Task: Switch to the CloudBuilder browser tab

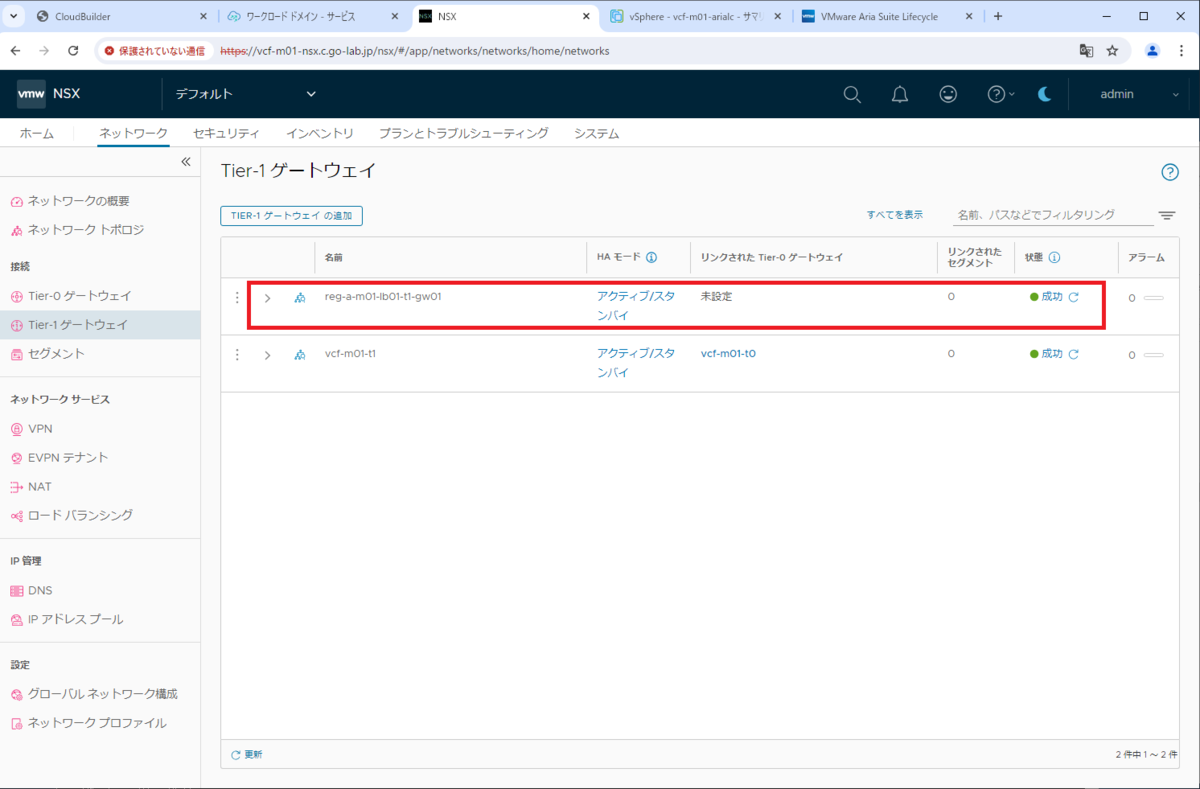Action: pyautogui.click(x=118, y=17)
